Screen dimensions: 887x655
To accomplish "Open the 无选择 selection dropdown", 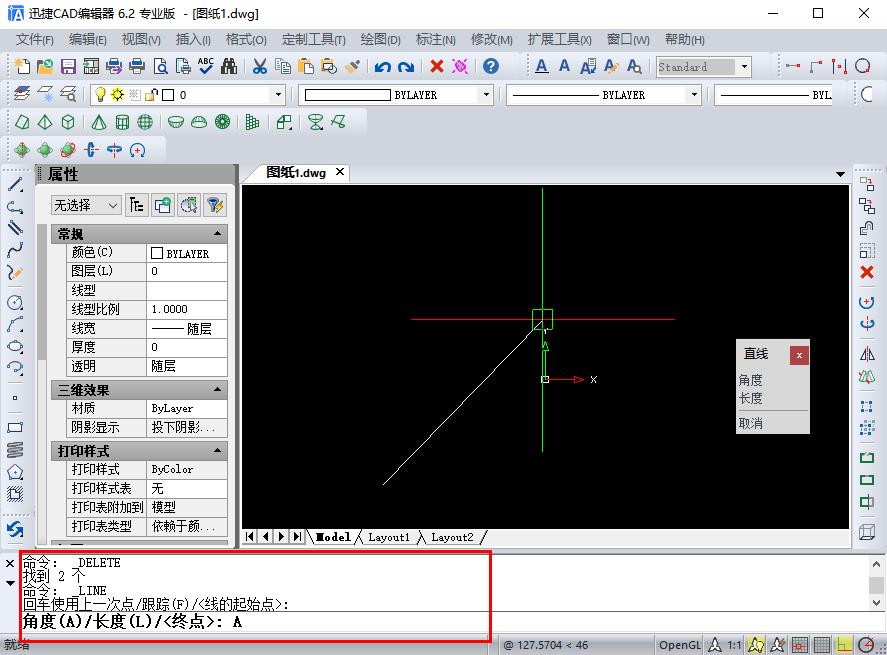I will pos(86,205).
